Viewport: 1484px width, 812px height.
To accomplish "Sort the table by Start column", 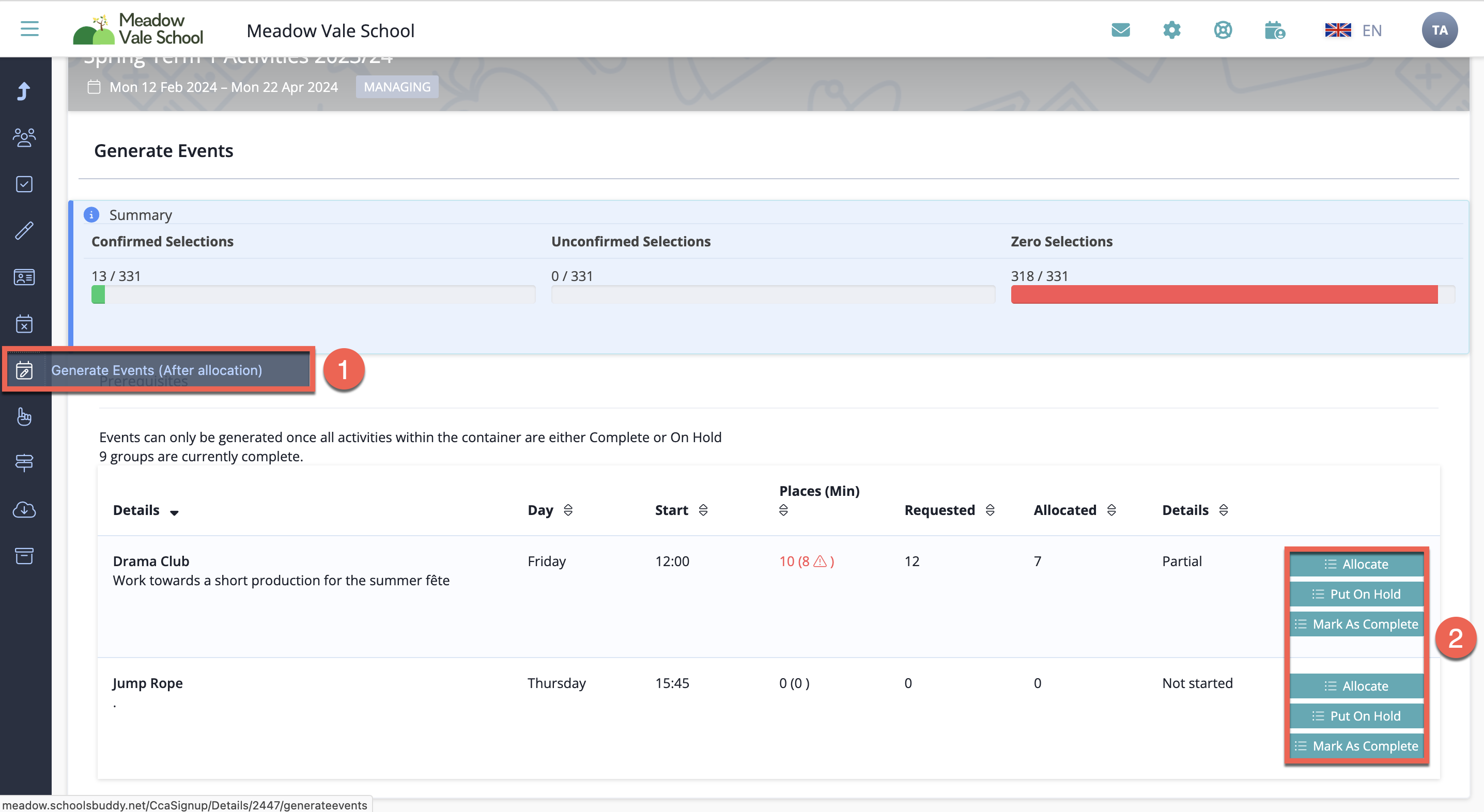I will [x=703, y=510].
